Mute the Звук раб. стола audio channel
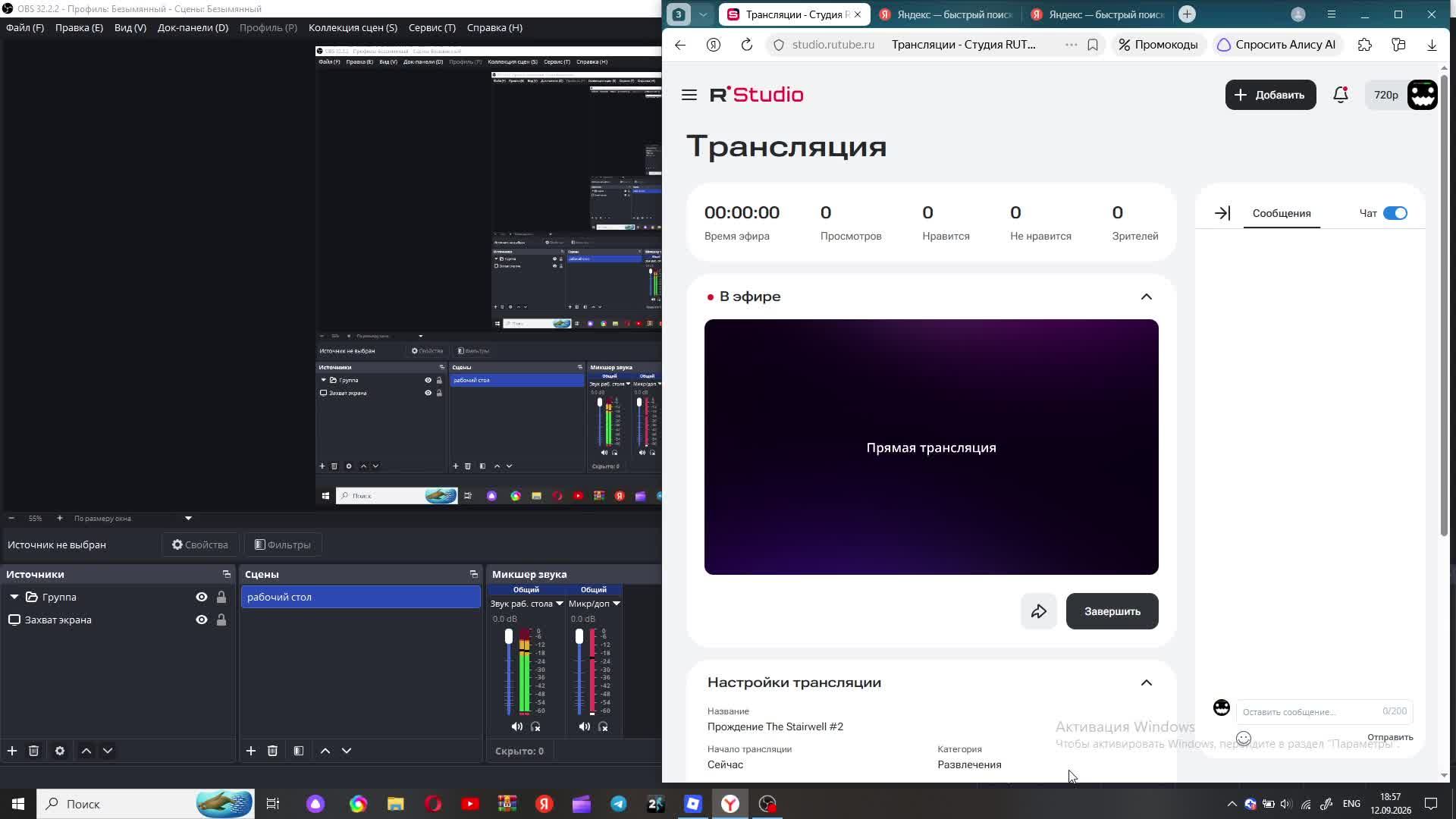The height and width of the screenshot is (819, 1456). pyautogui.click(x=517, y=726)
